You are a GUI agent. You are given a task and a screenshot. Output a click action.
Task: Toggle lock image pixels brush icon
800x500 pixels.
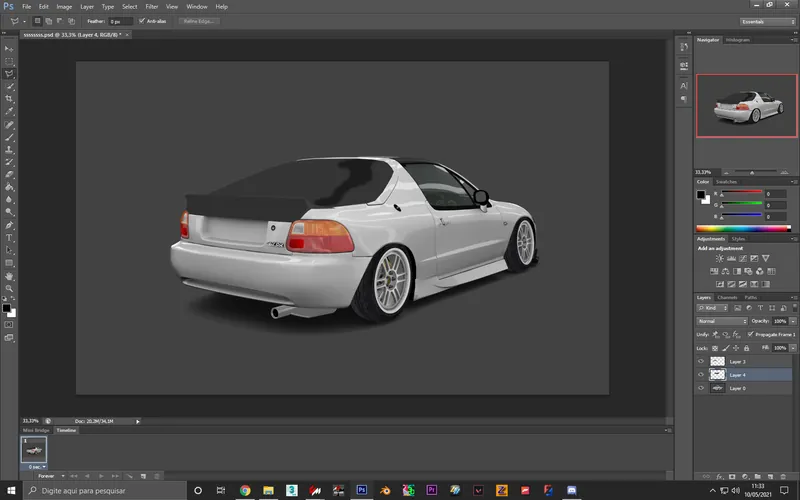point(726,348)
